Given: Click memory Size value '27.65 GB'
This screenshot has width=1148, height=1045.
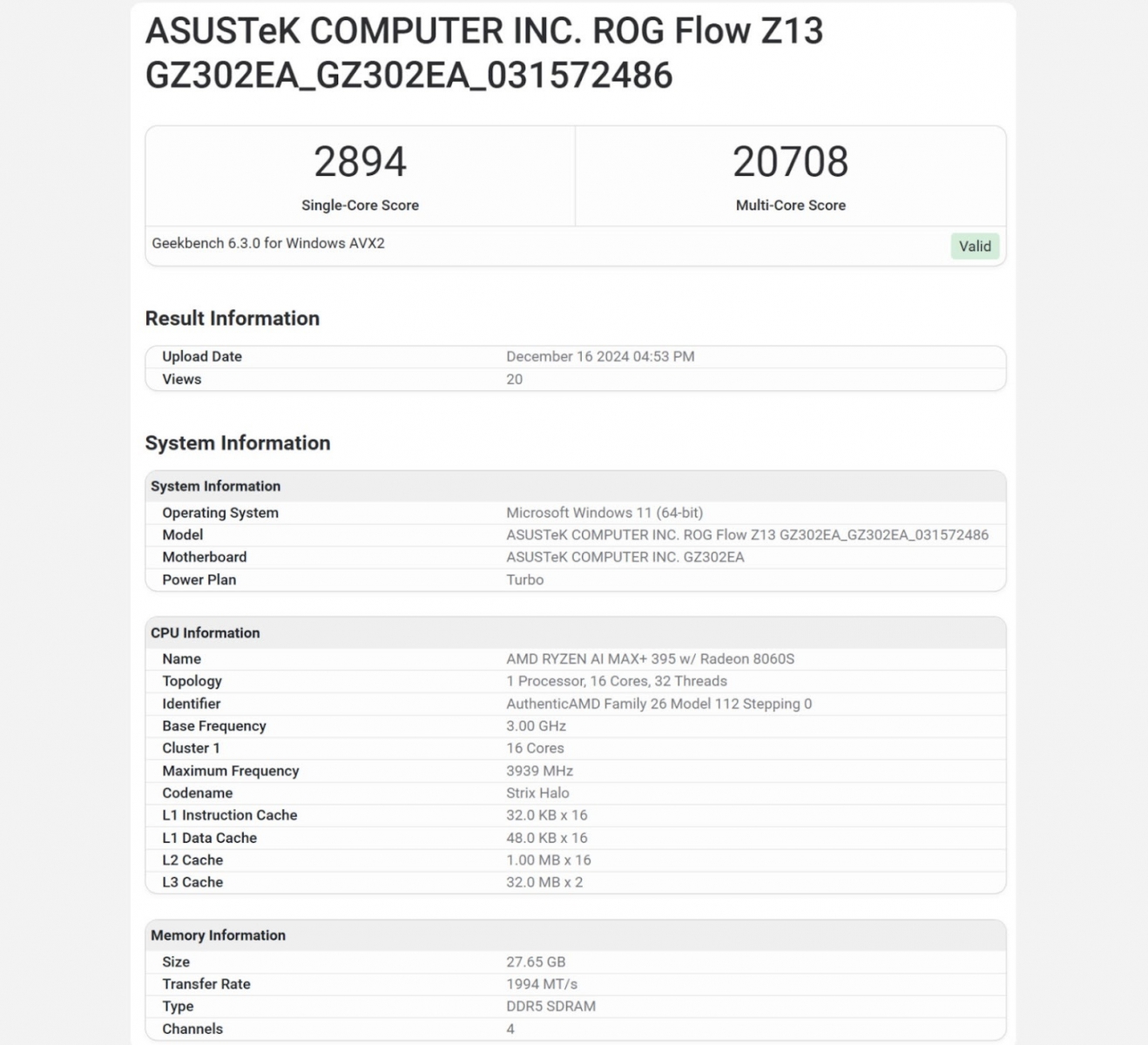Looking at the screenshot, I should click(536, 962).
